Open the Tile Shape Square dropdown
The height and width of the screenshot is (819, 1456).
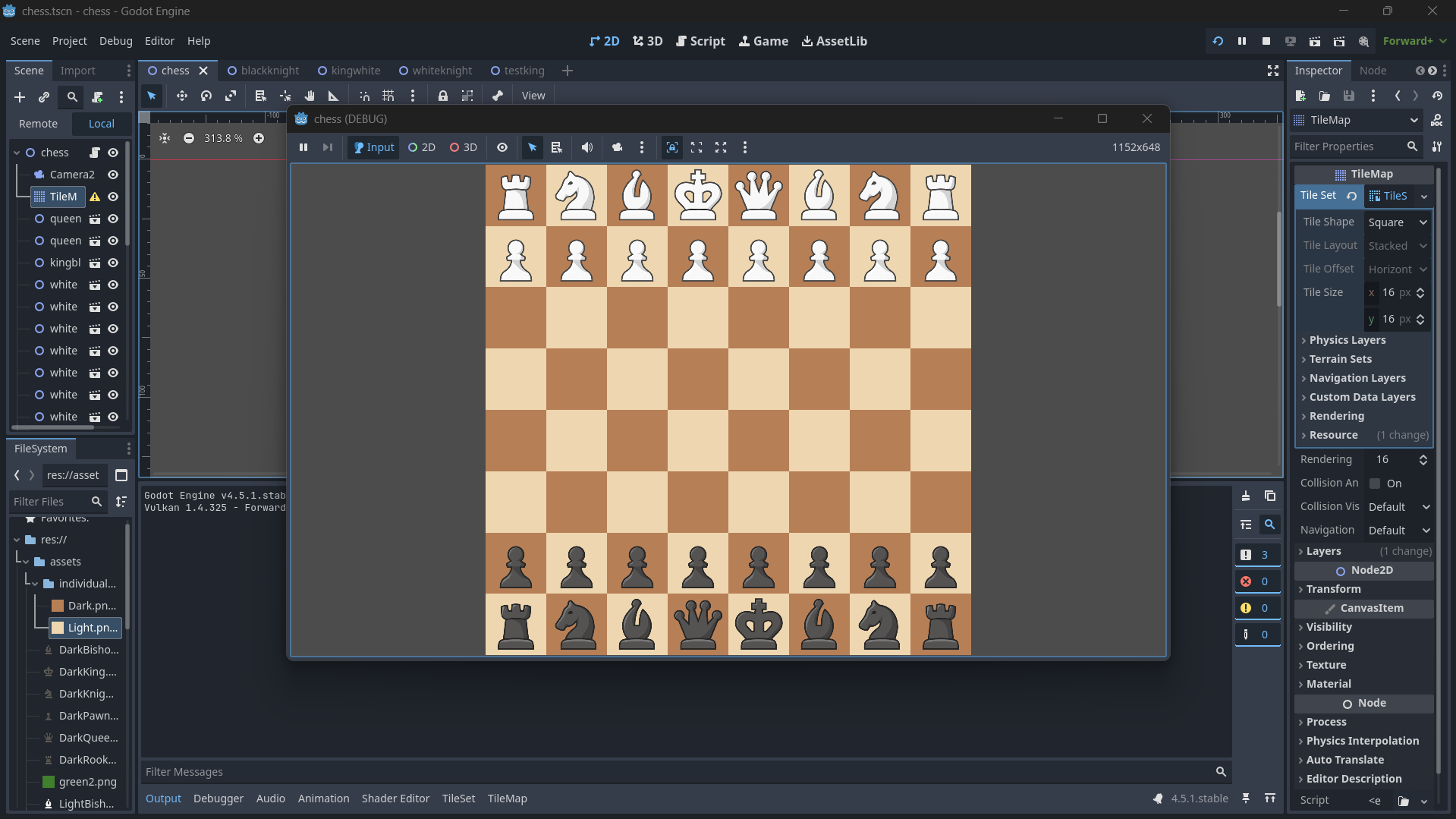click(1398, 222)
